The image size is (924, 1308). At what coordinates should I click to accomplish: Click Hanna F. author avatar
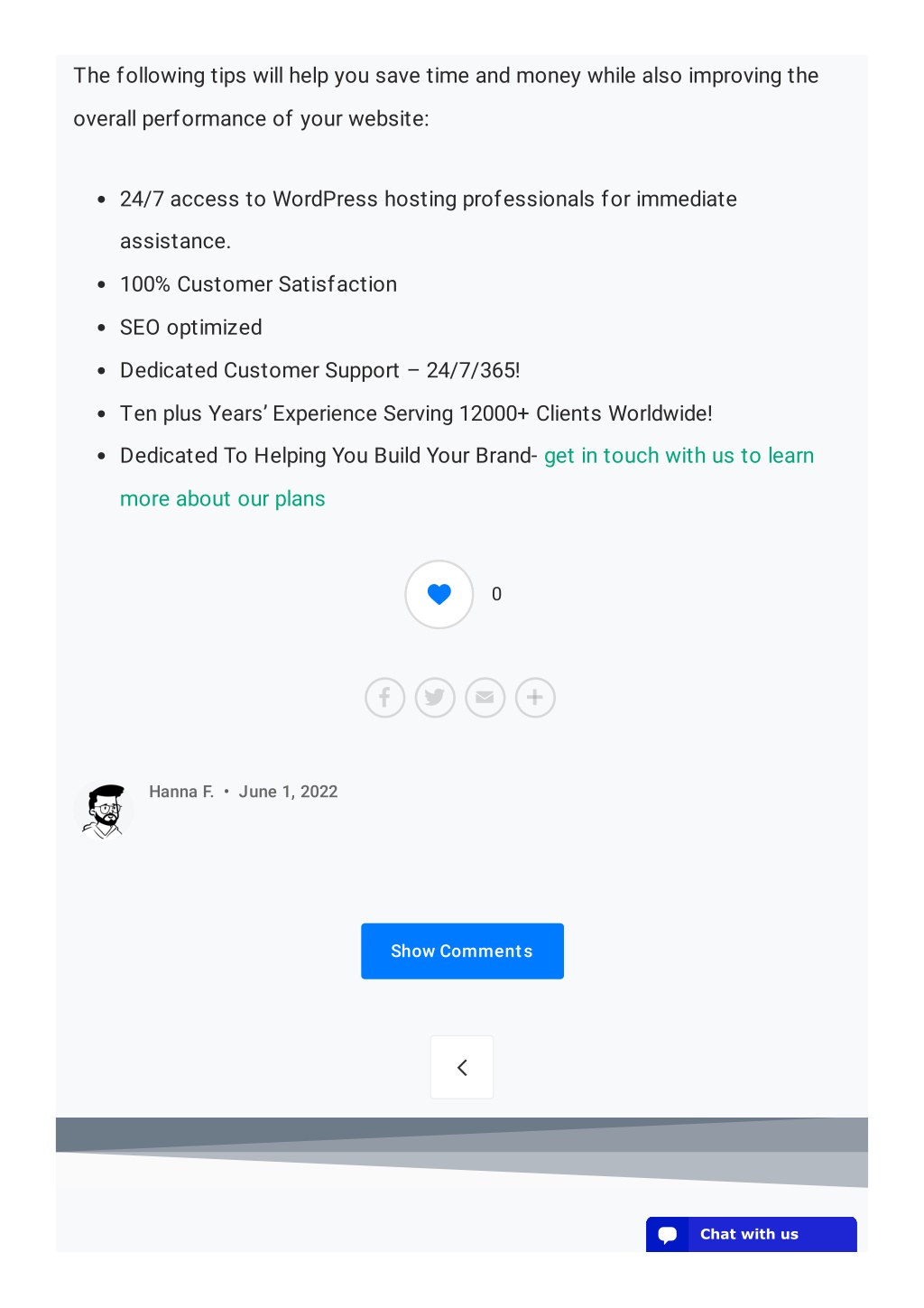pos(104,811)
